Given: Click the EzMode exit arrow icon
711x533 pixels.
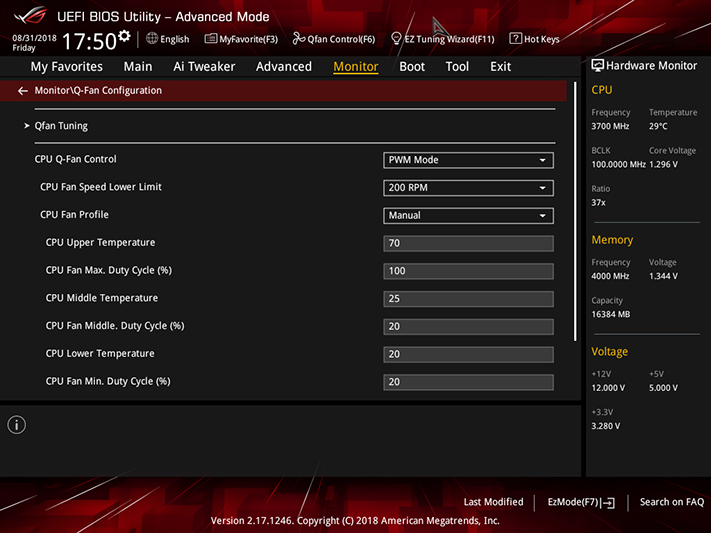Looking at the screenshot, I should pyautogui.click(x=609, y=503).
